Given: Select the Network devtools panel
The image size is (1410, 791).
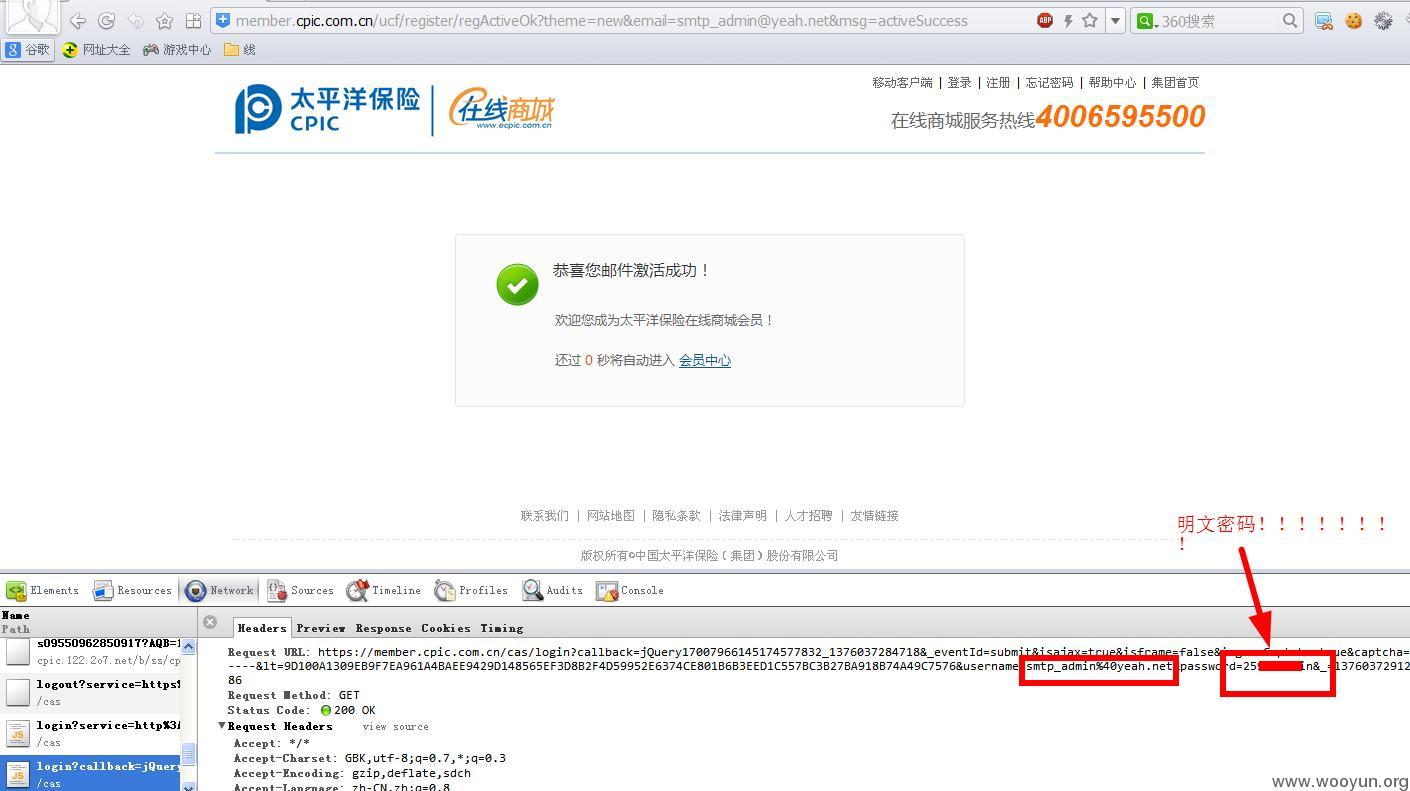Looking at the screenshot, I should click(x=220, y=590).
